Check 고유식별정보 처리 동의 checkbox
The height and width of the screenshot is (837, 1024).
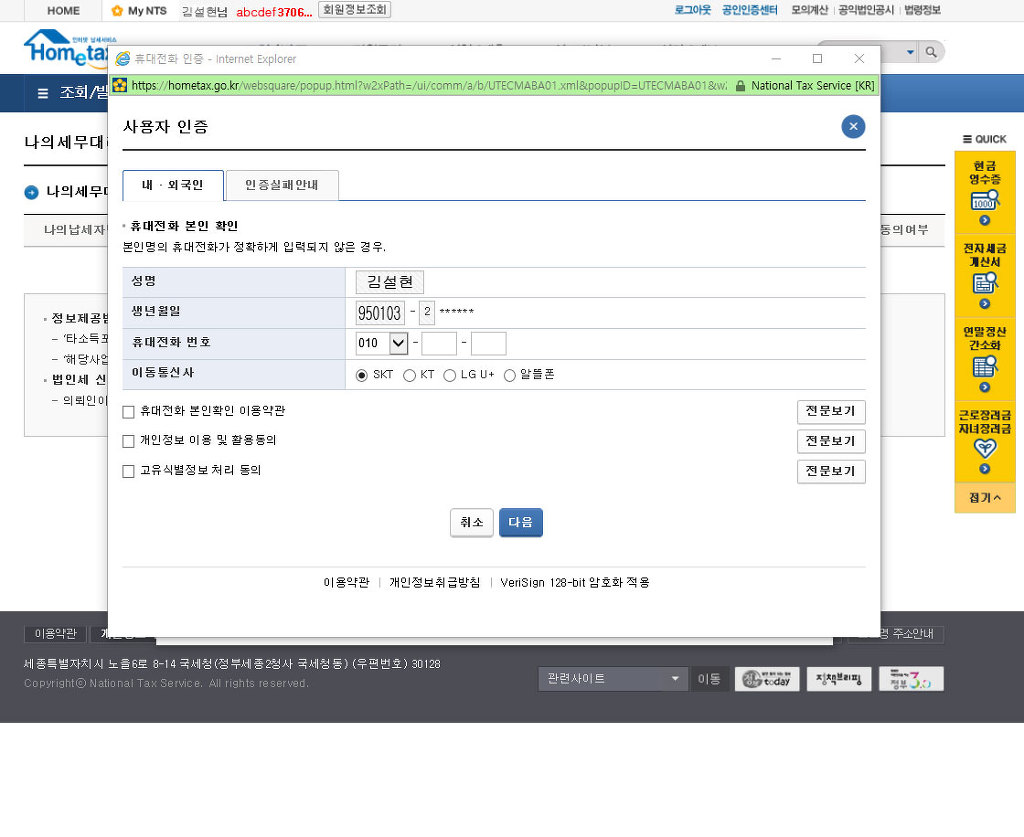coord(128,471)
